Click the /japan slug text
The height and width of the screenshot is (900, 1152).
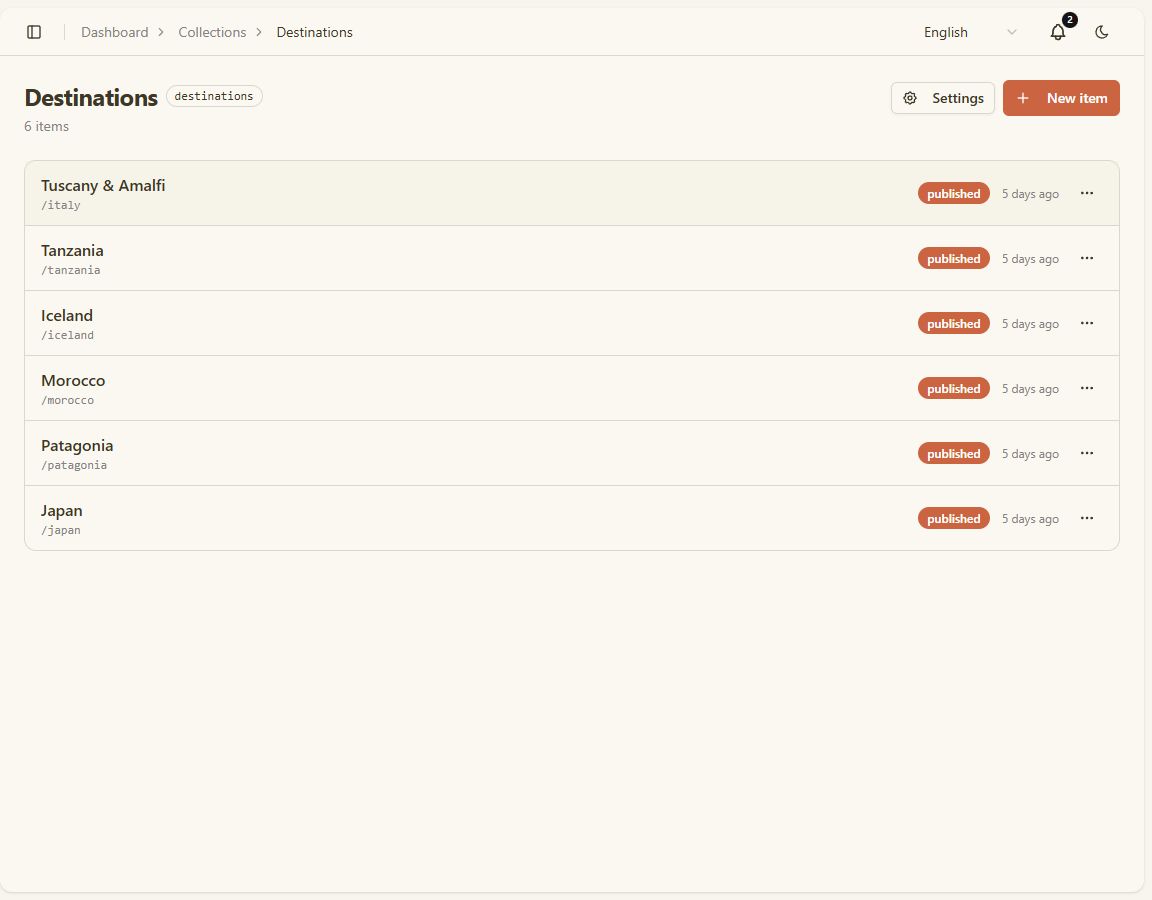[61, 530]
